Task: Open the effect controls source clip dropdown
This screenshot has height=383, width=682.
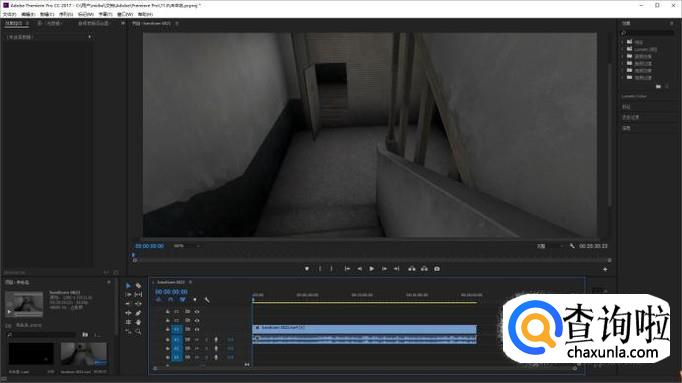Action: (48, 37)
